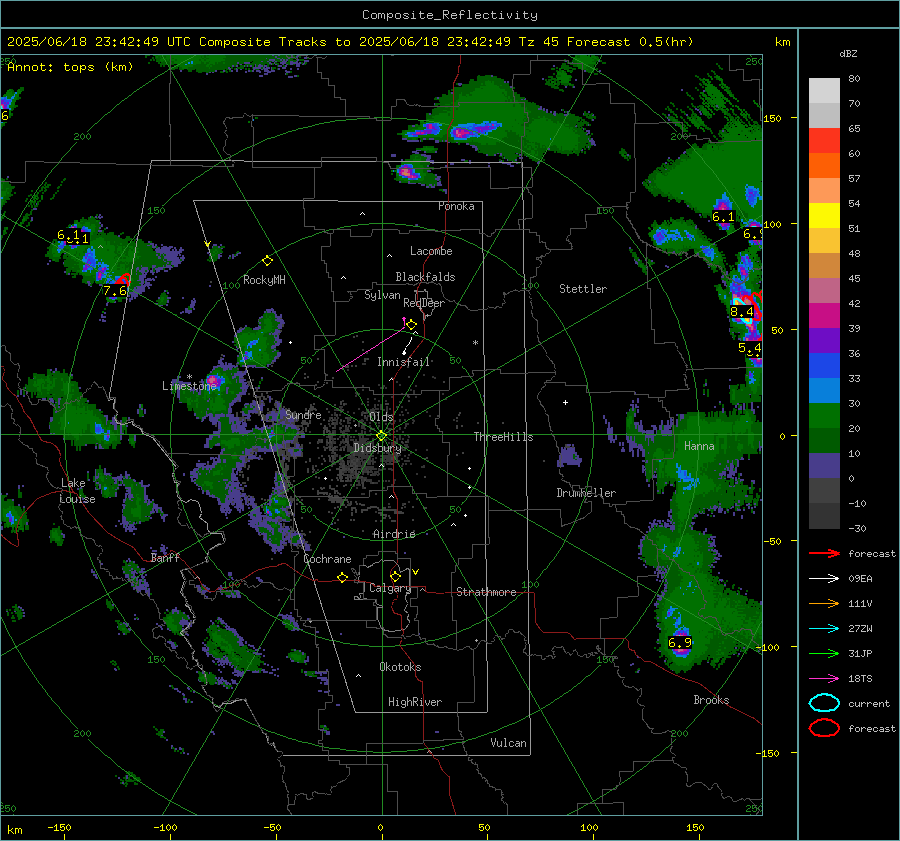Click the storm top label 7.6
Image resolution: width=900 pixels, height=841 pixels.
(x=115, y=291)
